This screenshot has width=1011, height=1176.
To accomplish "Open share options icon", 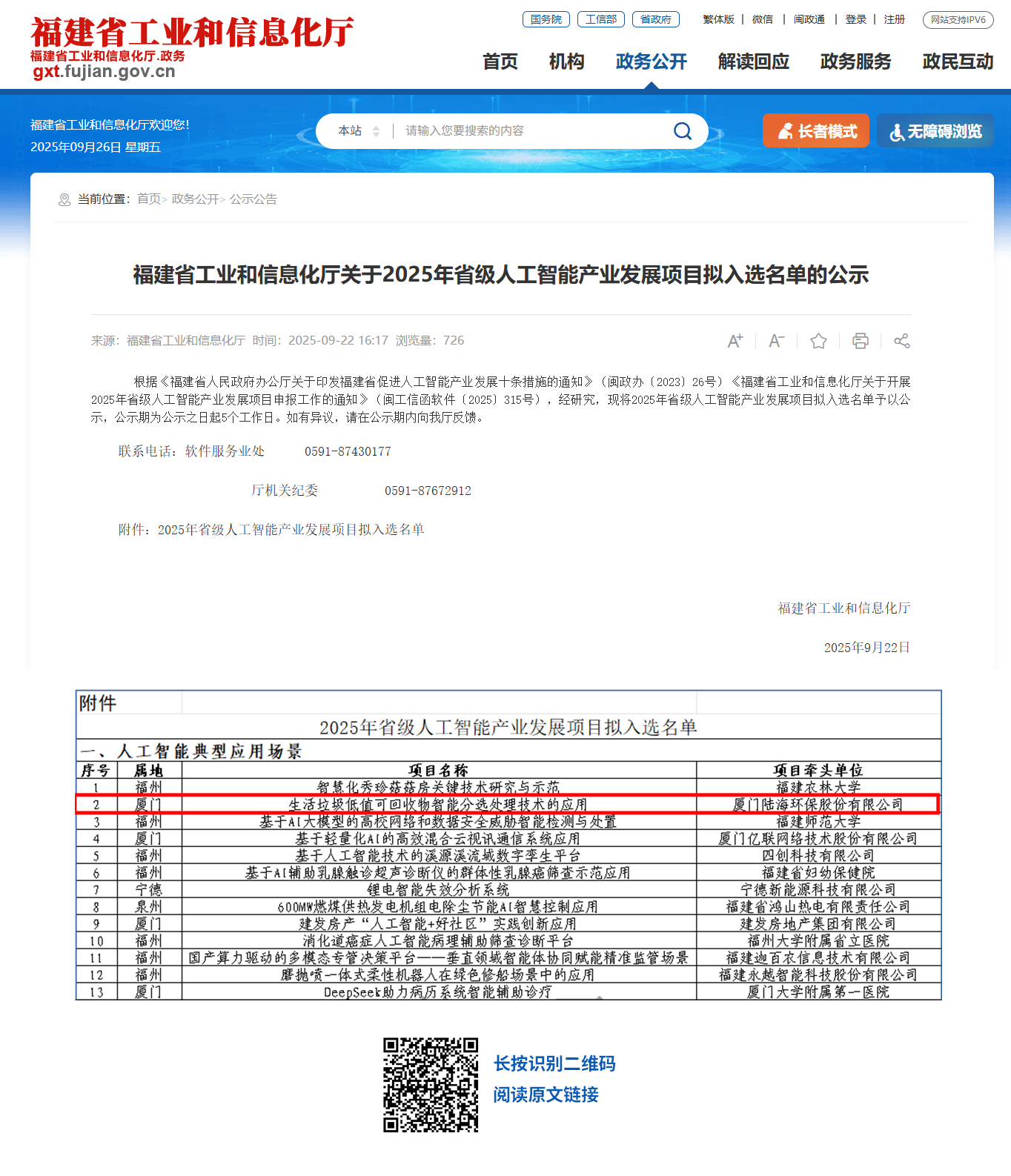I will 901,341.
